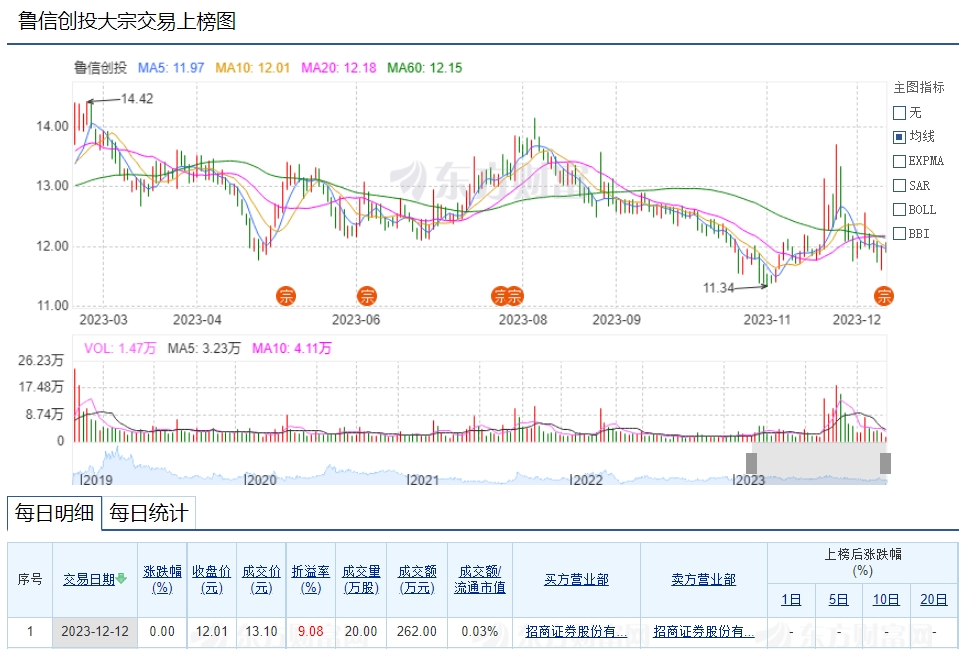Check the SAR indicator option
The height and width of the screenshot is (649, 977).
[899, 186]
